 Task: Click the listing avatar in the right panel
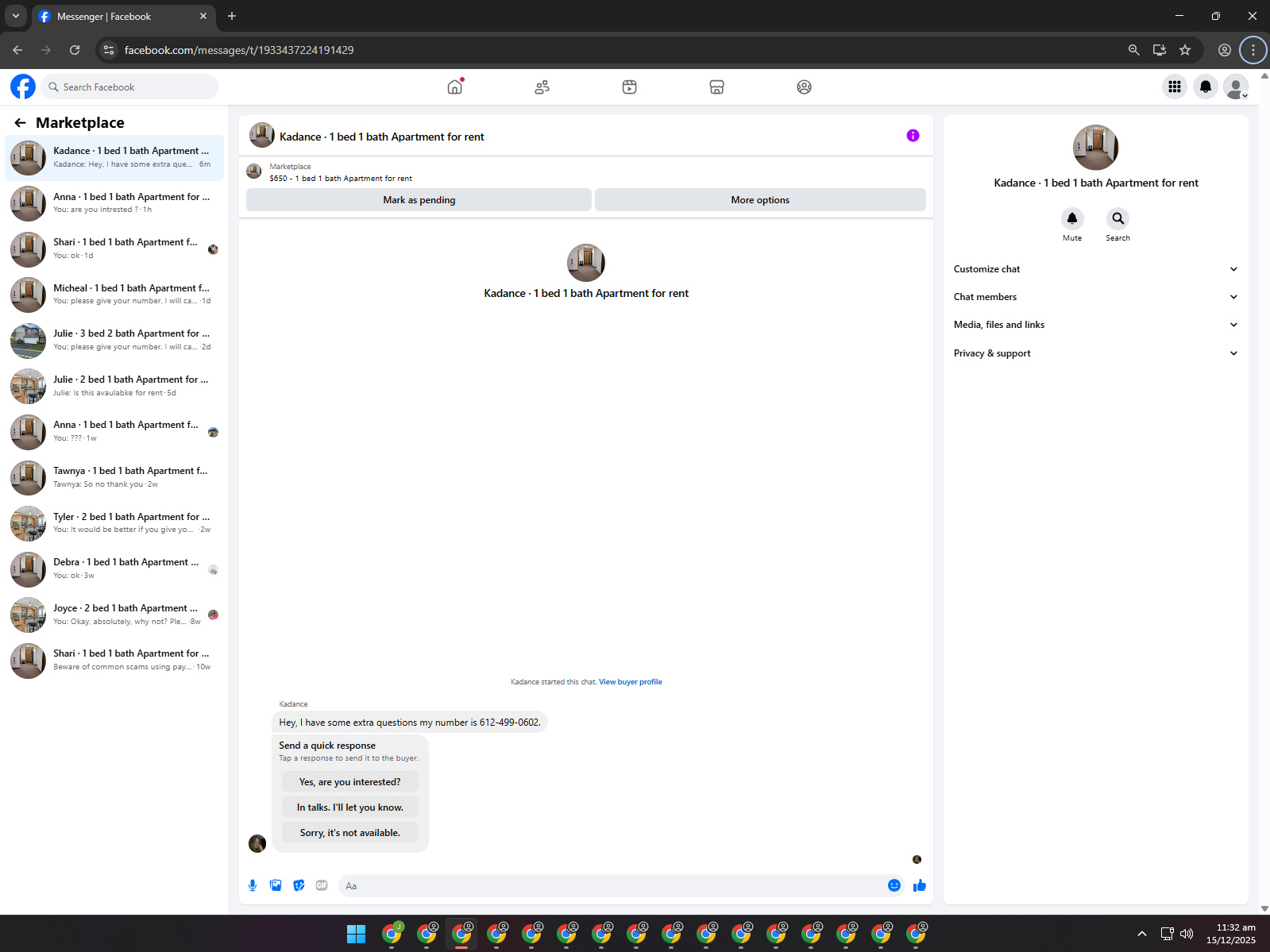tap(1096, 147)
